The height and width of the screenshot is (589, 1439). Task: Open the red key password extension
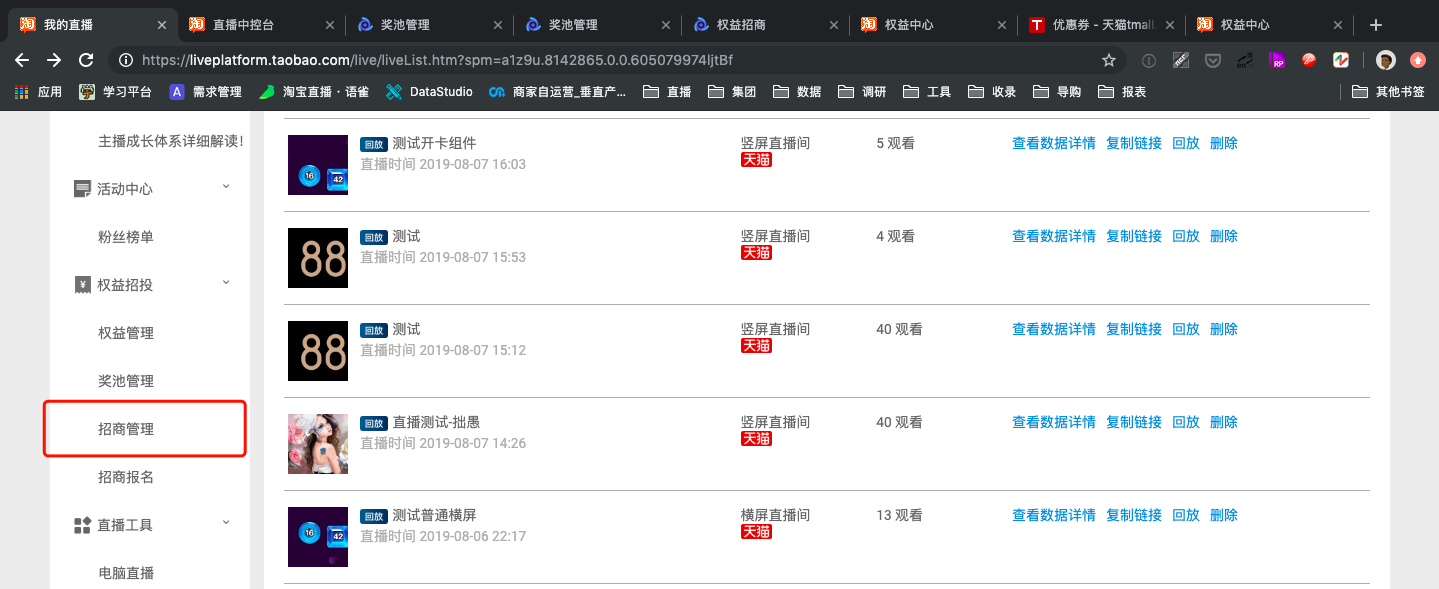[1308, 60]
